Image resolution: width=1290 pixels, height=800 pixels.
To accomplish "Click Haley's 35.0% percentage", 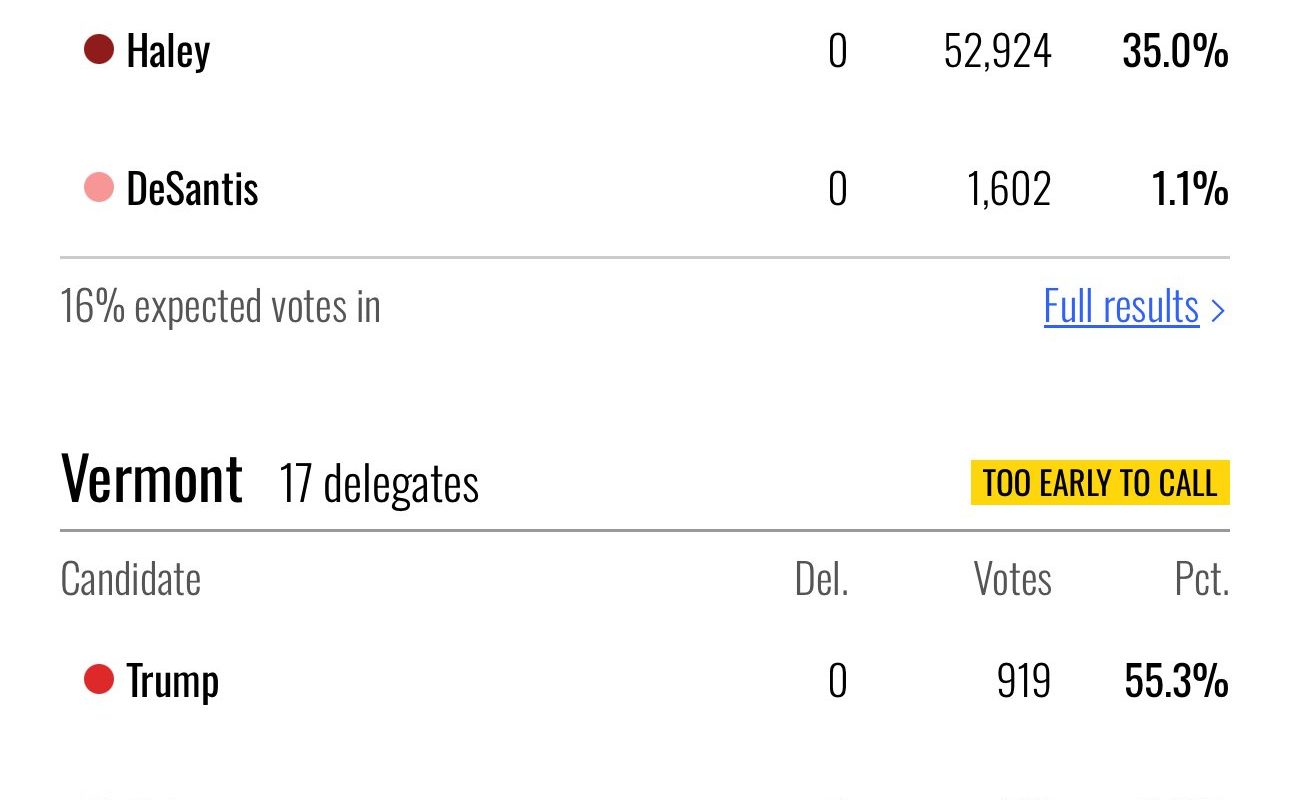I will [1175, 50].
